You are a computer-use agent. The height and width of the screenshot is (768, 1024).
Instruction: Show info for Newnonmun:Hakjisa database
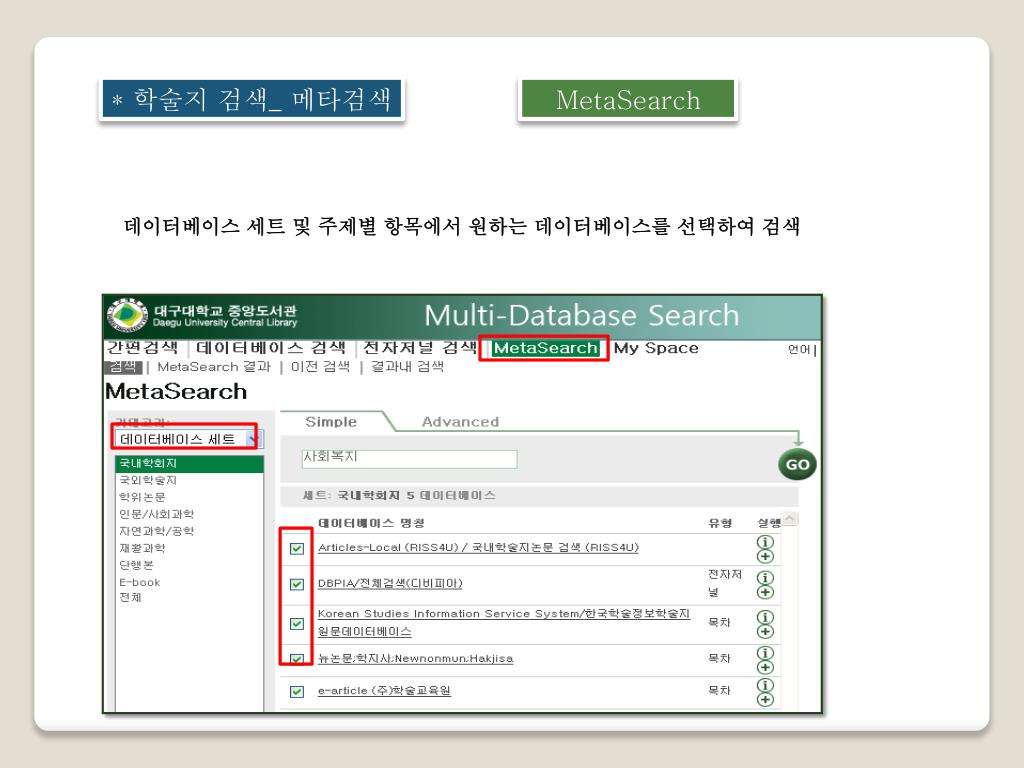[765, 653]
